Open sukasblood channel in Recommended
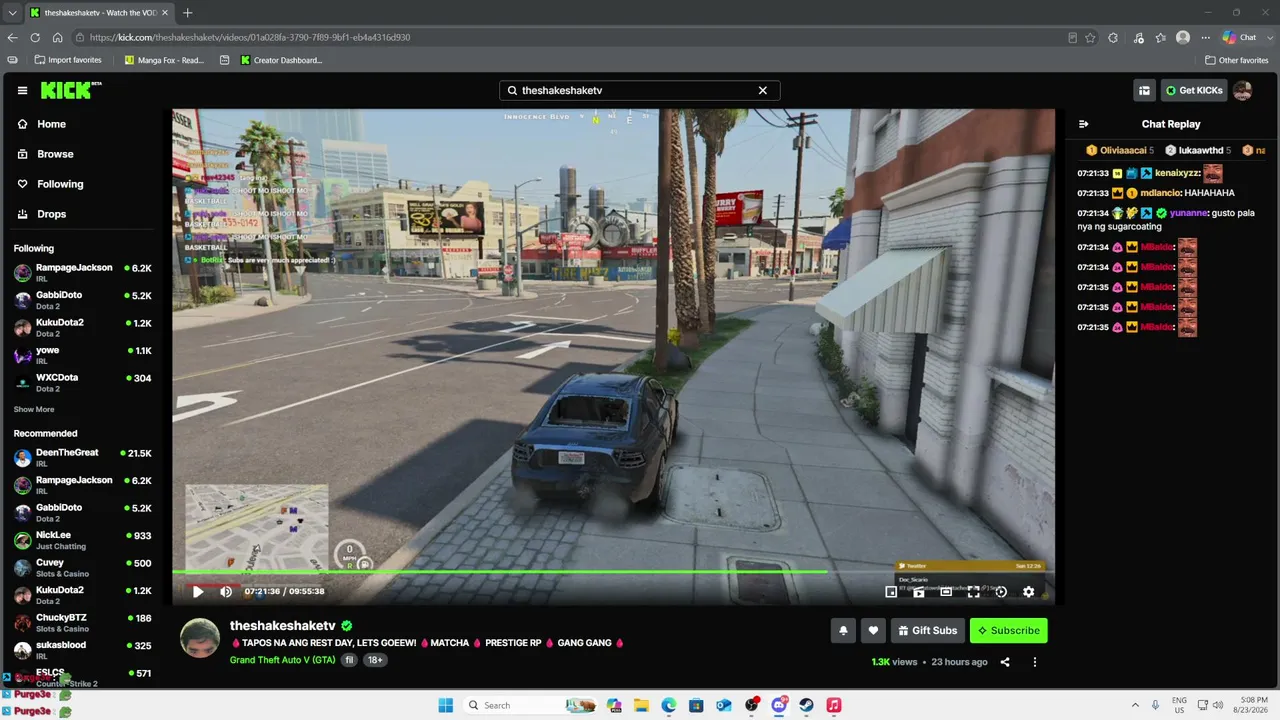 82,650
